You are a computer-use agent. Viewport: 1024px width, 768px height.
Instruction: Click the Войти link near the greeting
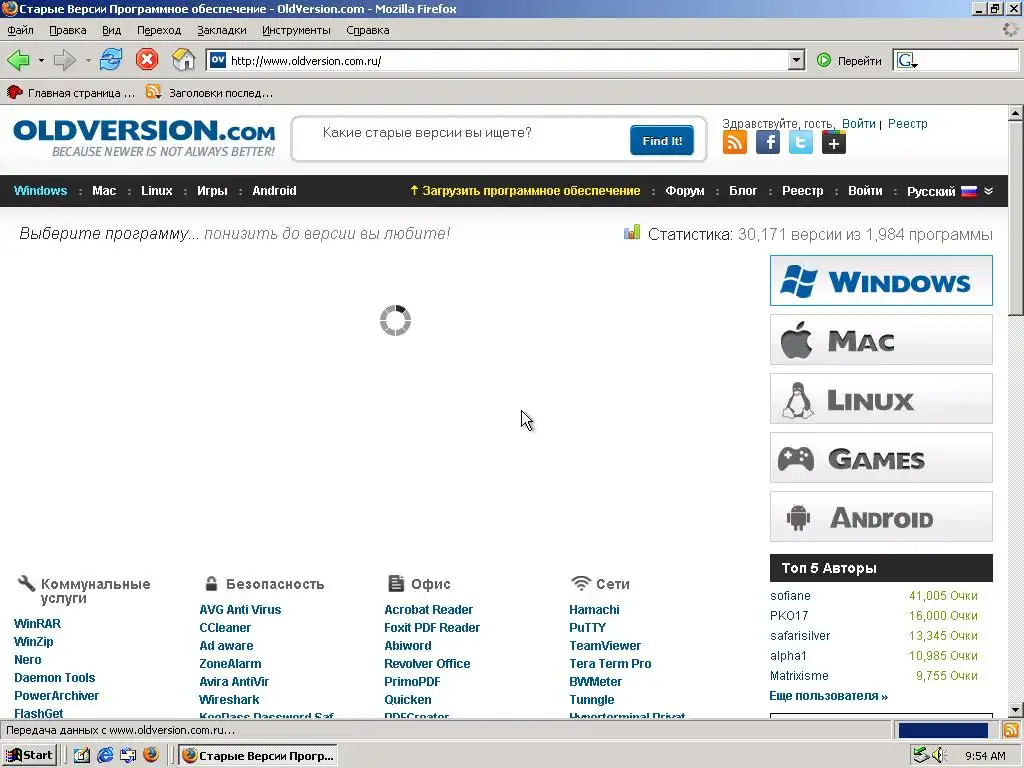point(858,123)
